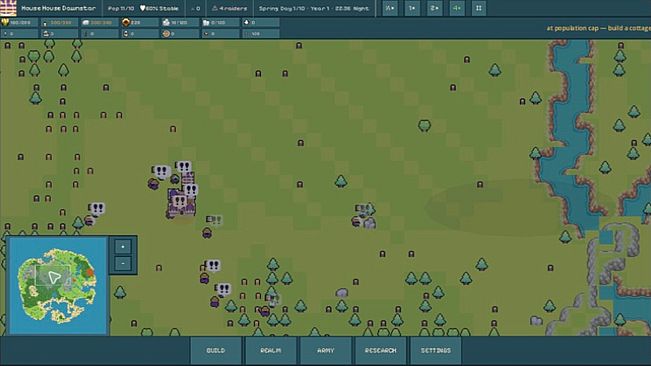Open the Army menu

(326, 350)
